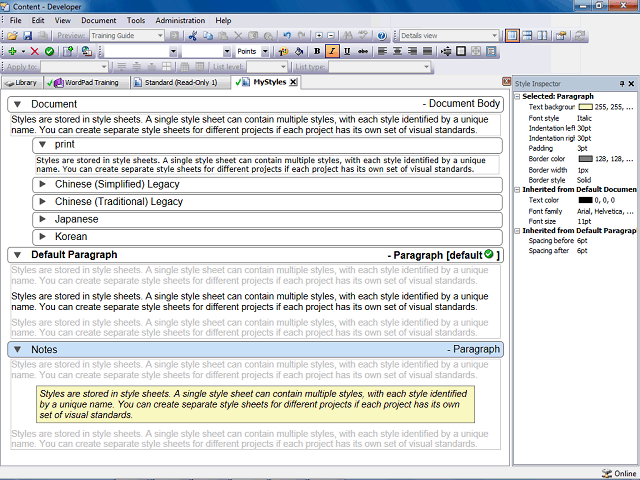This screenshot has width=640, height=480.
Task: Click the Text background color swatch
Action: [585, 107]
